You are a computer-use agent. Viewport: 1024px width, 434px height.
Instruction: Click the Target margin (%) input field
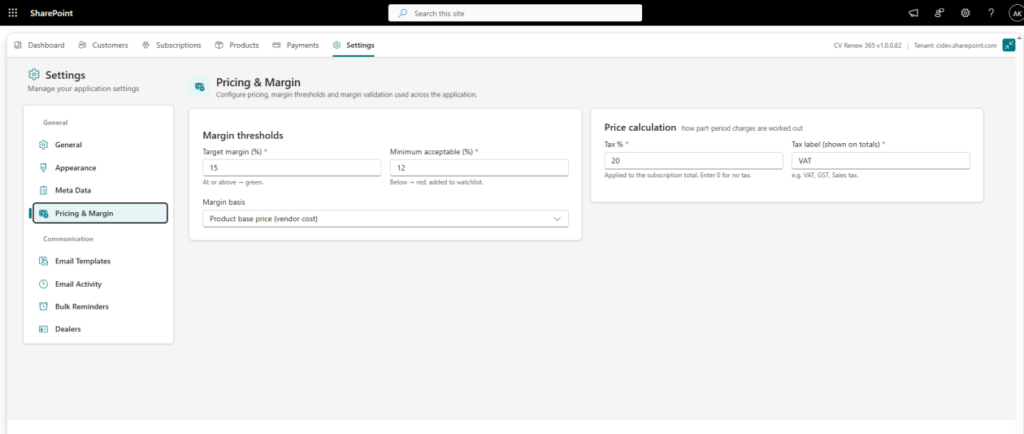coord(292,168)
